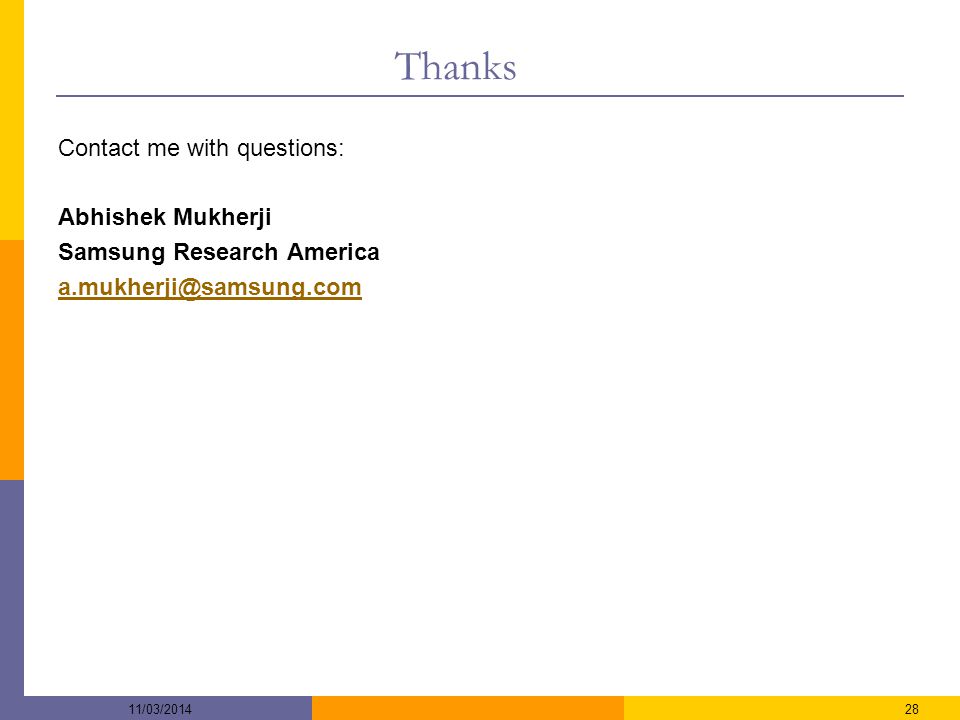
Task: Click the 'Contact me with questions:' text
Action: (201, 148)
